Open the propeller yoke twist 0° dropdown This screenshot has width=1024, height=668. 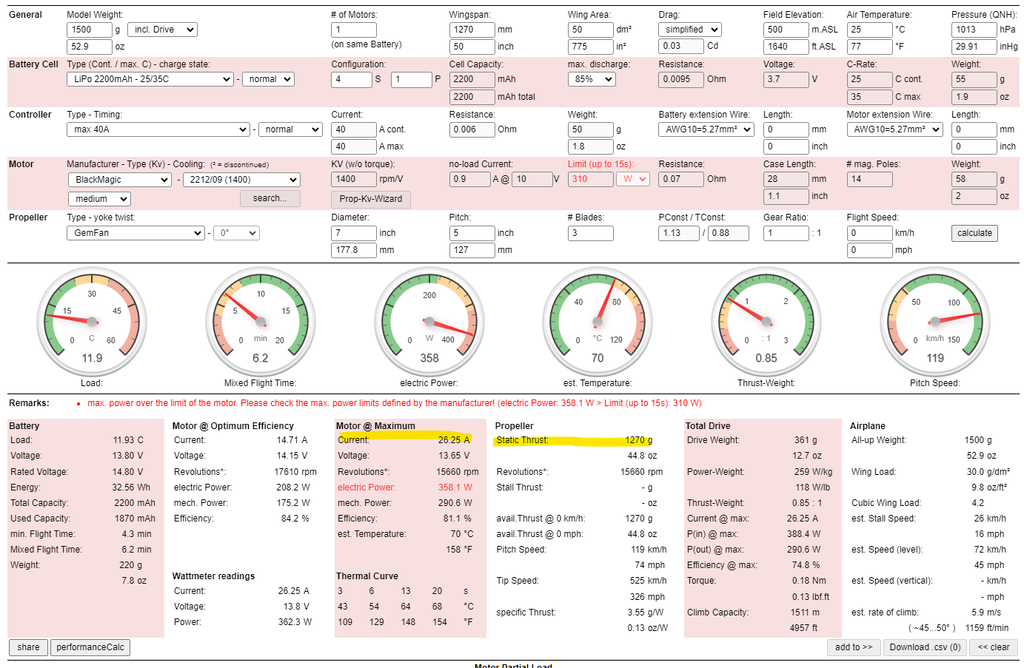coord(238,233)
